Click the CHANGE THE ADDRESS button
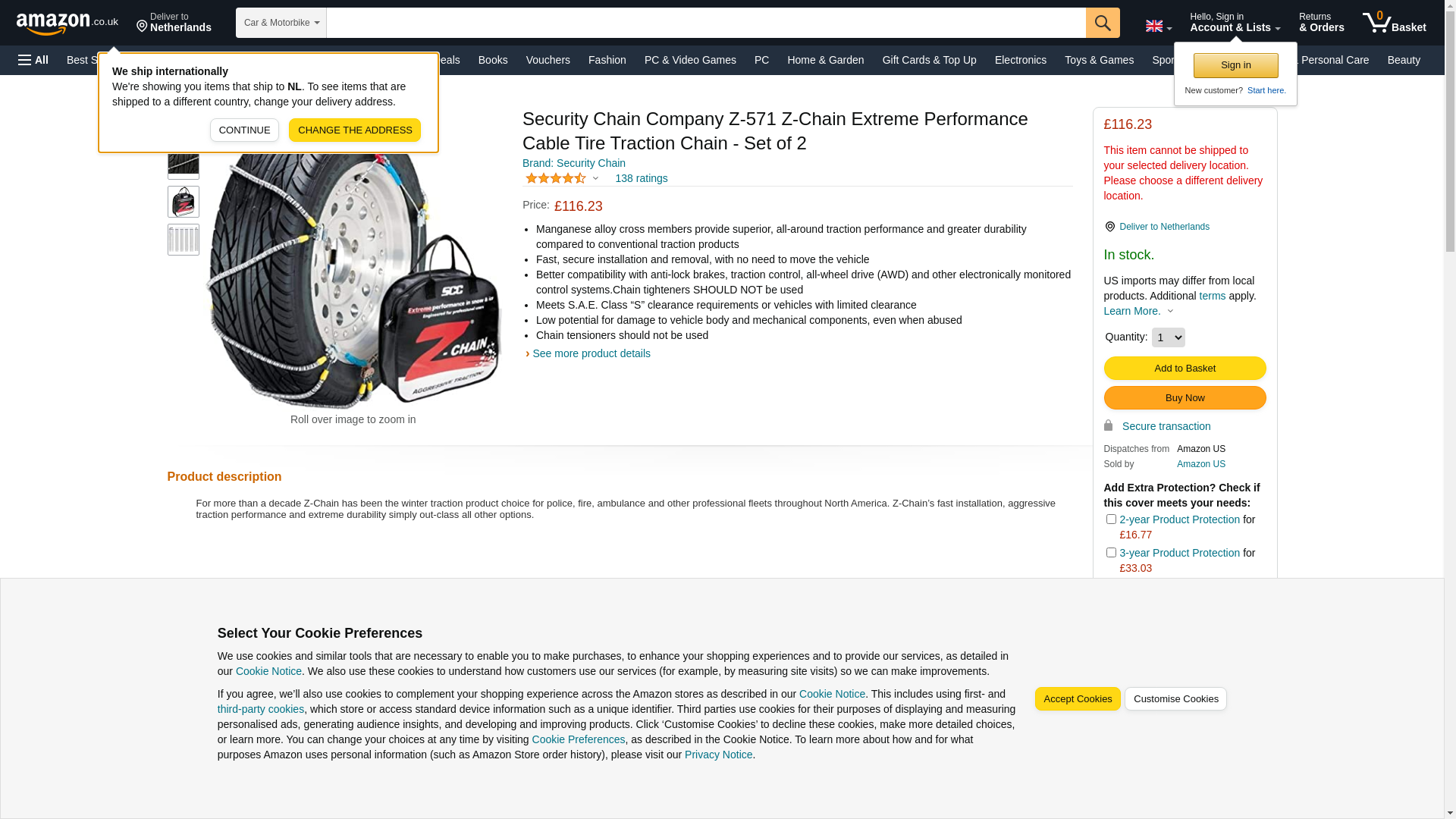Viewport: 1456px width, 819px height. coord(355,130)
